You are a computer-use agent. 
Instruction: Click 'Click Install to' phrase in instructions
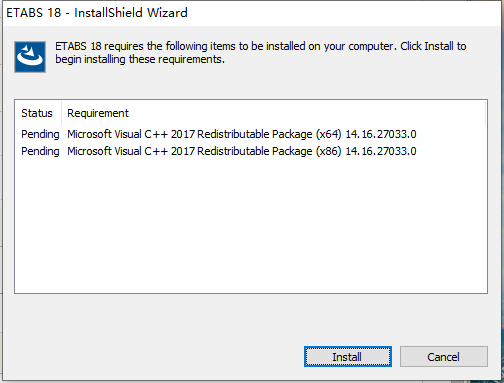click(x=433, y=46)
